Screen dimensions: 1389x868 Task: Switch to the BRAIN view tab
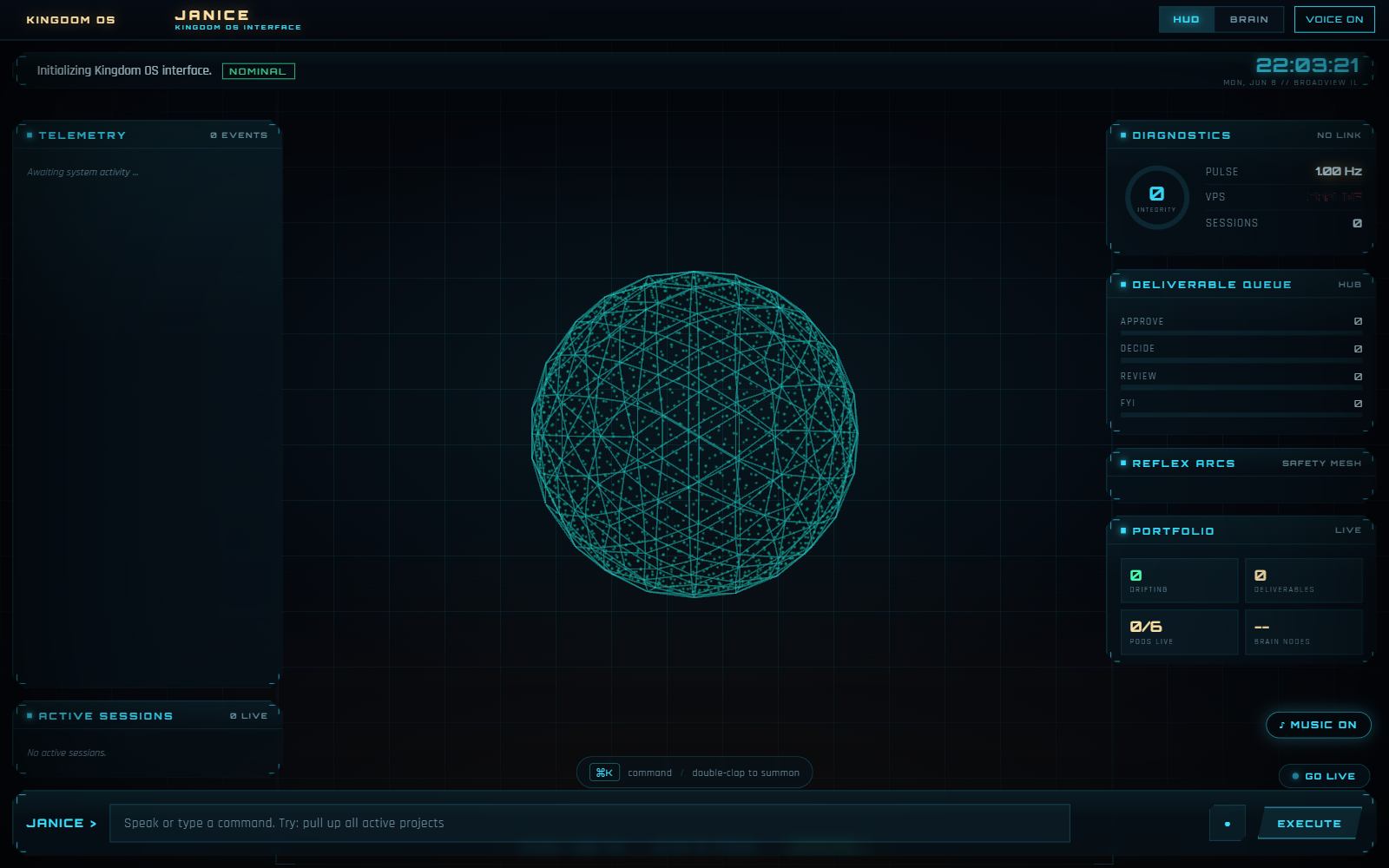tap(1248, 19)
